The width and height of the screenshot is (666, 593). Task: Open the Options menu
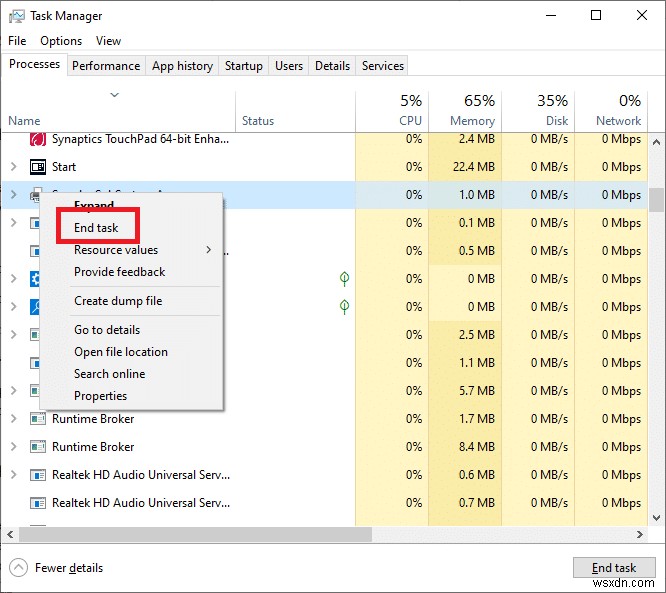(61, 41)
